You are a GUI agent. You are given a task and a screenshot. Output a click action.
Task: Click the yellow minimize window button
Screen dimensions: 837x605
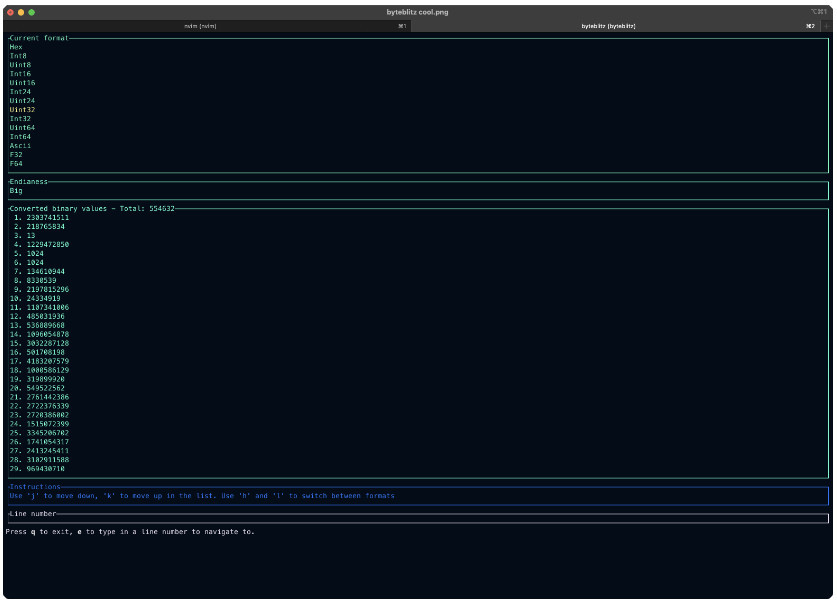21,12
